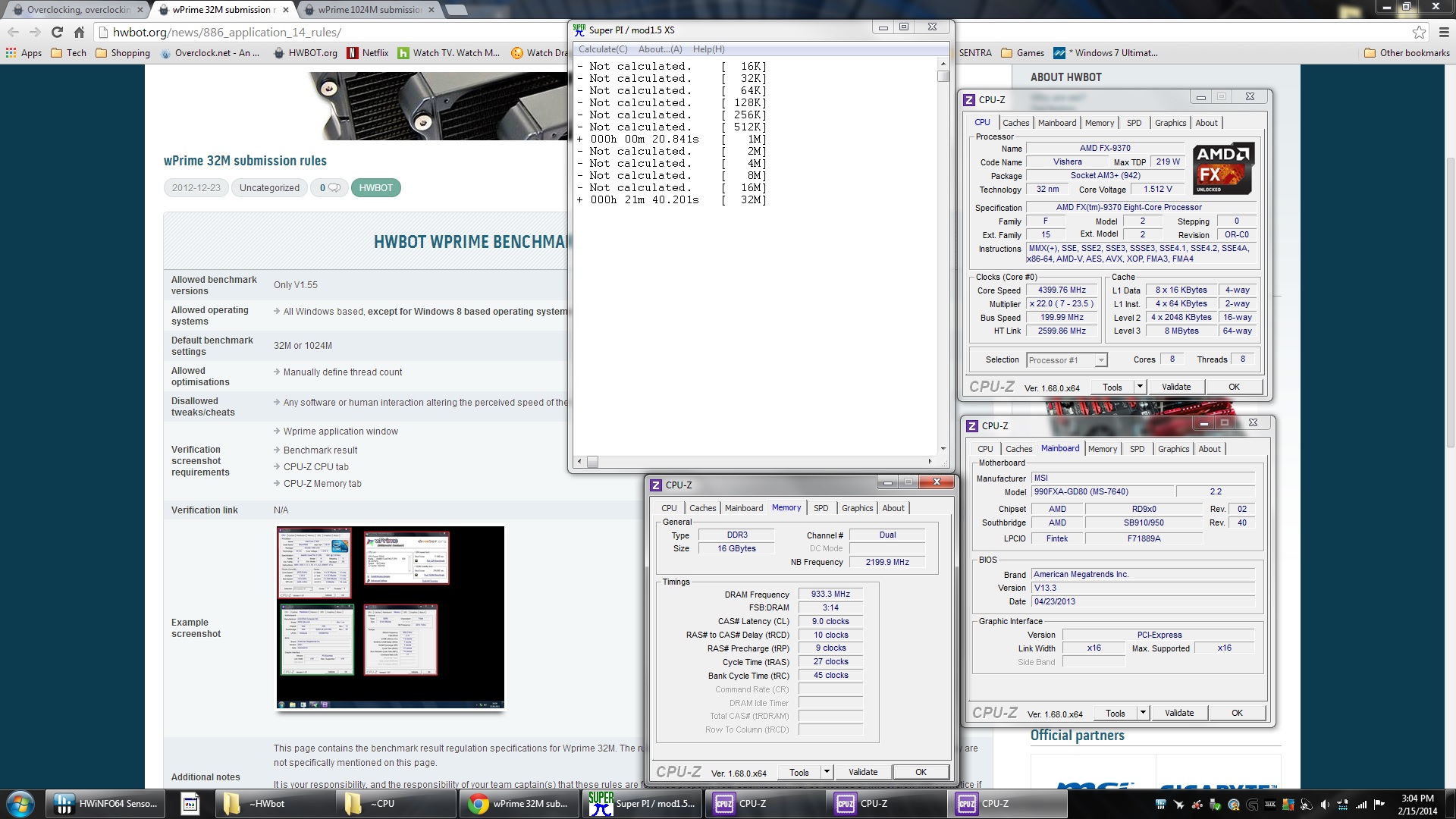Image resolution: width=1456 pixels, height=819 pixels.
Task: Click Tools button in CPU-Z Memory window
Action: tap(799, 772)
